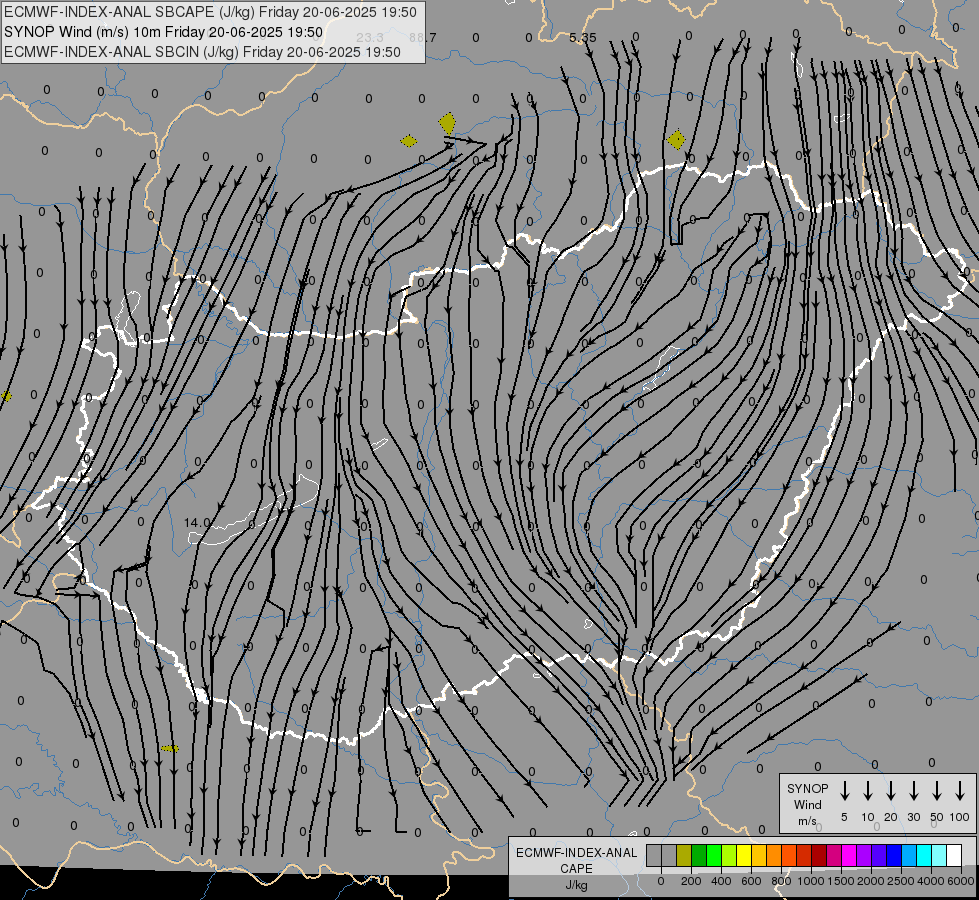Click the wind arrow above the 5 m/s label
The height and width of the screenshot is (900, 979).
click(844, 790)
